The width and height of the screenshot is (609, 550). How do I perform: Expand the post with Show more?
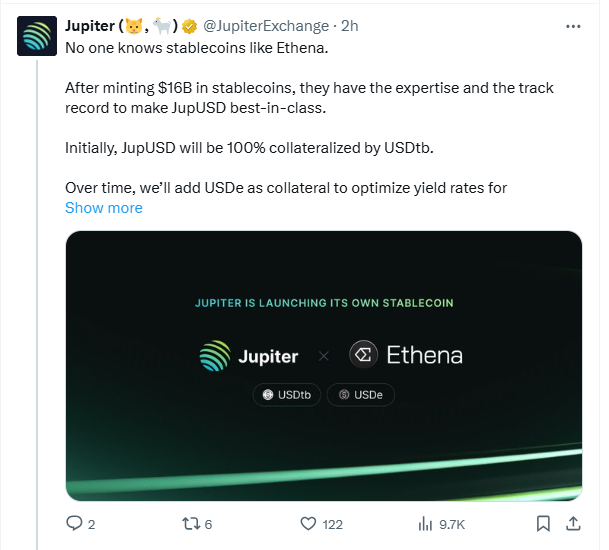(104, 208)
